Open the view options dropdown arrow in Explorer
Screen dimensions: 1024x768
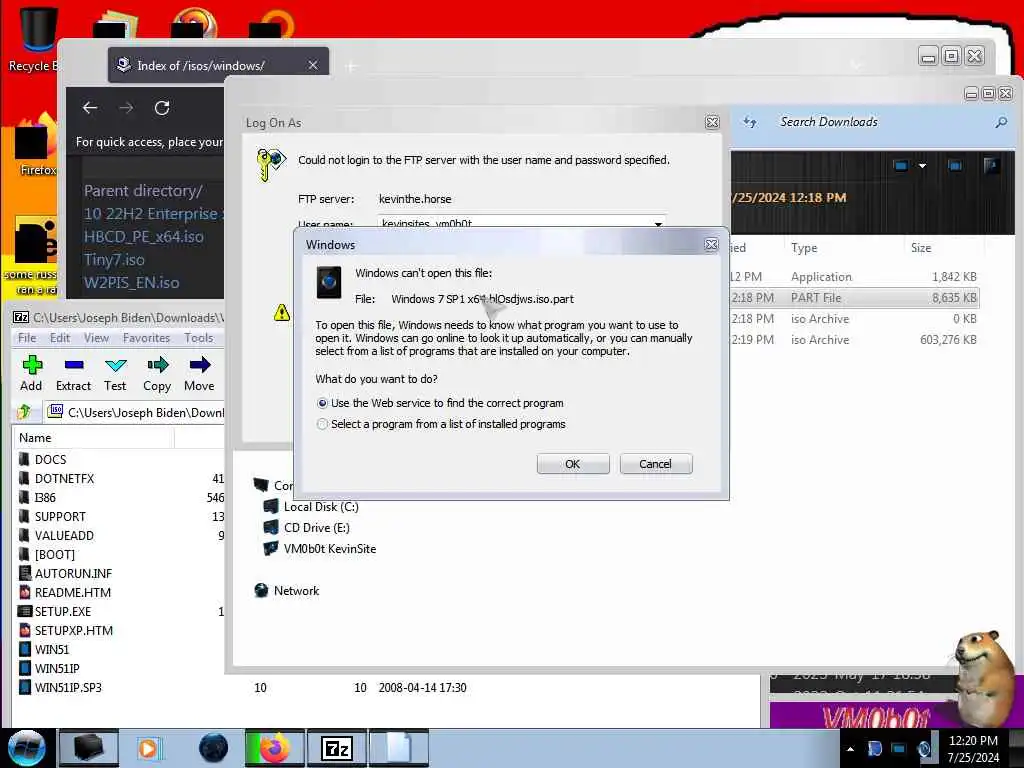tap(922, 166)
